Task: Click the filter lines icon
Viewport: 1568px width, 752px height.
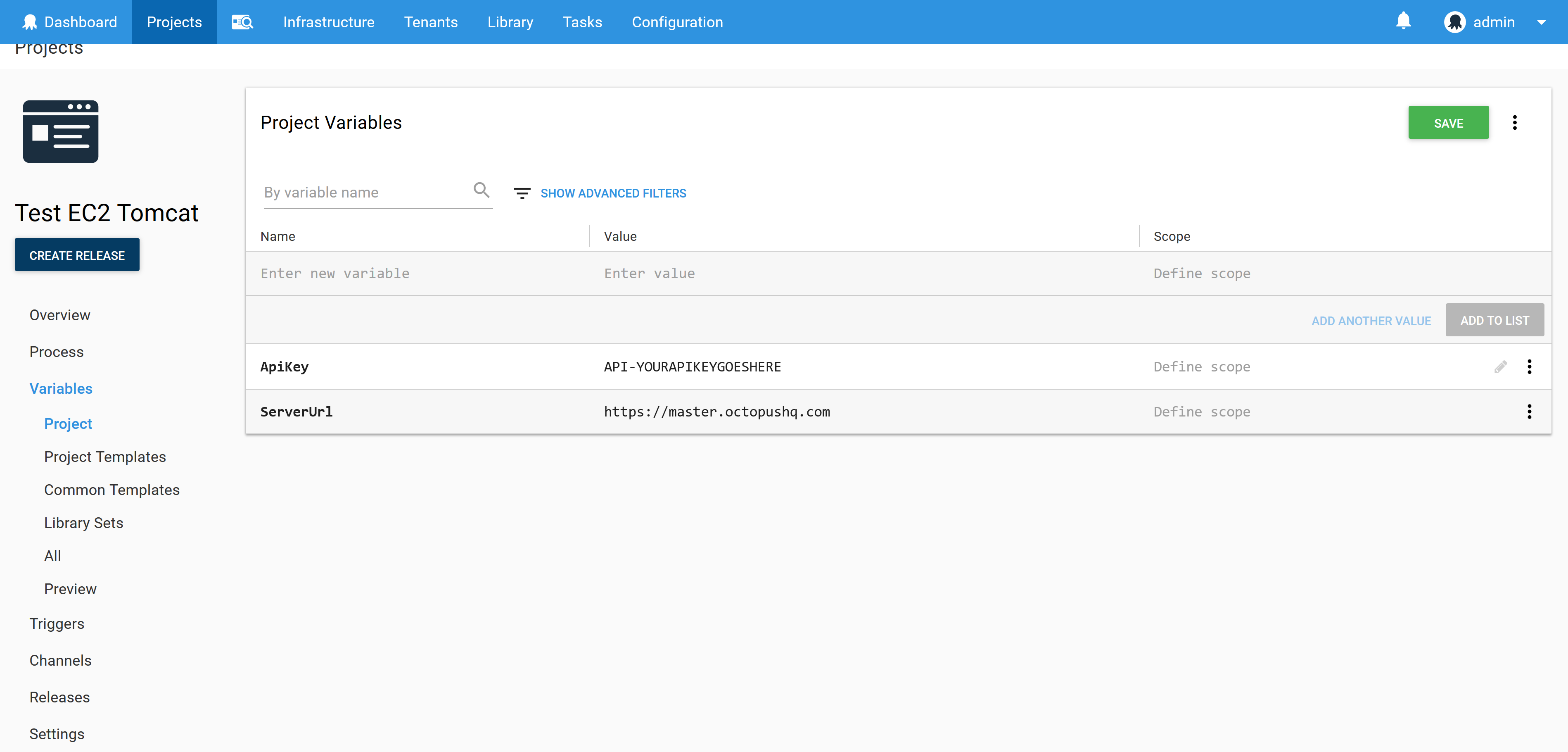Action: pyautogui.click(x=522, y=194)
